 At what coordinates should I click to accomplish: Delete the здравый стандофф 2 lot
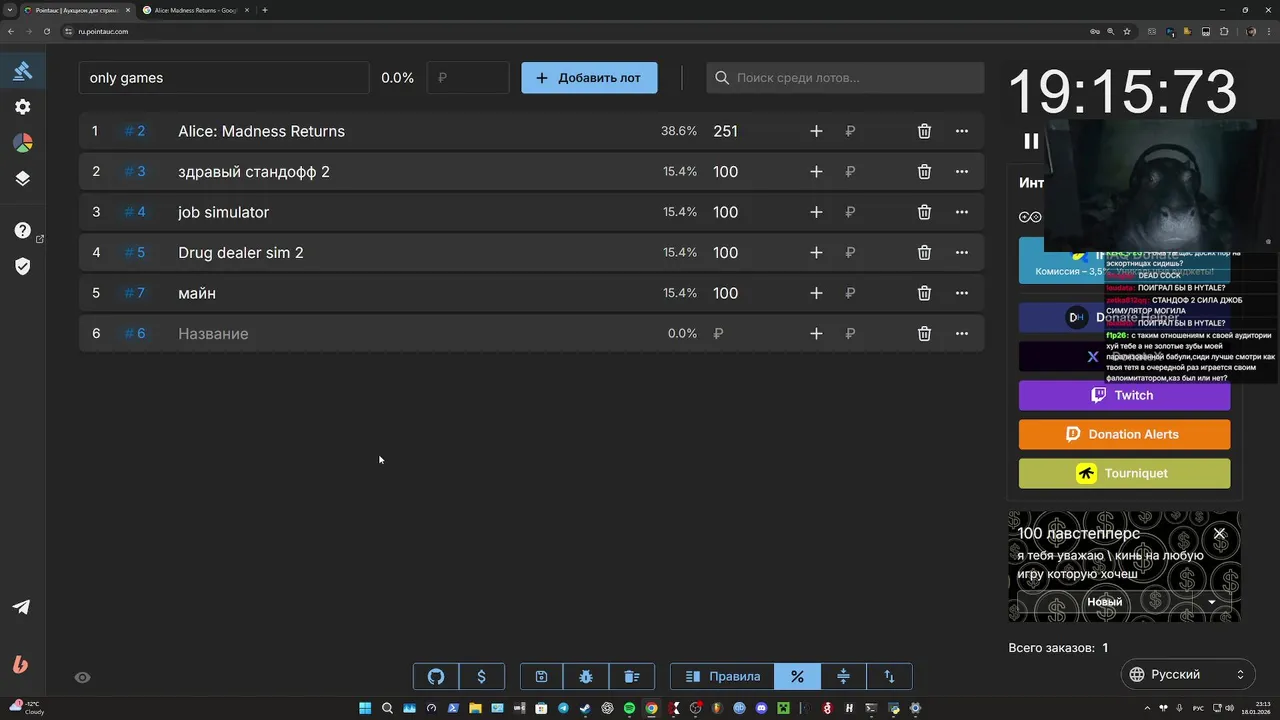point(924,172)
